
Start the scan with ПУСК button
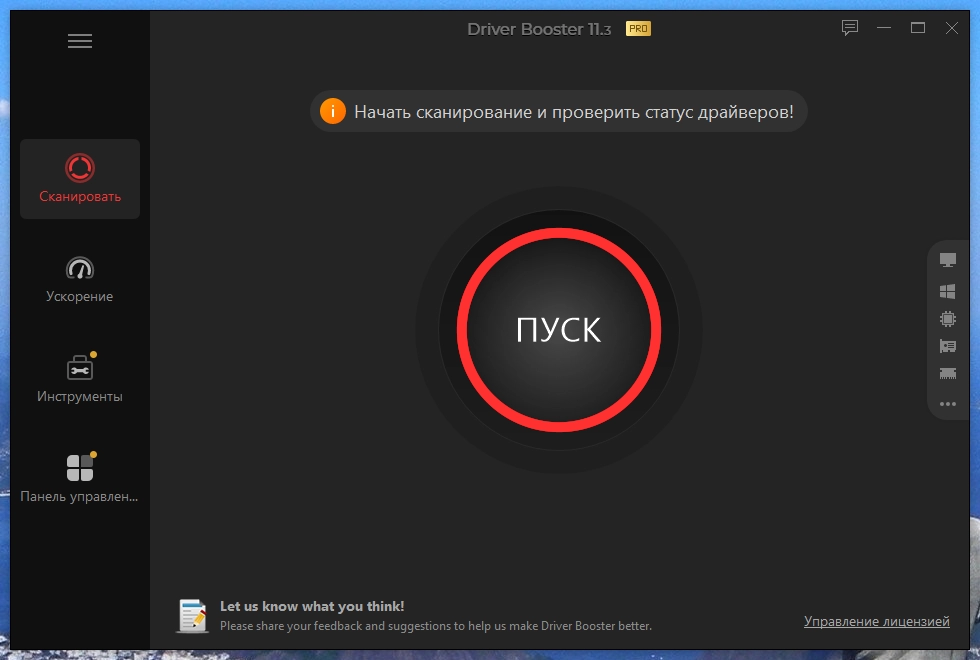pyautogui.click(x=559, y=329)
